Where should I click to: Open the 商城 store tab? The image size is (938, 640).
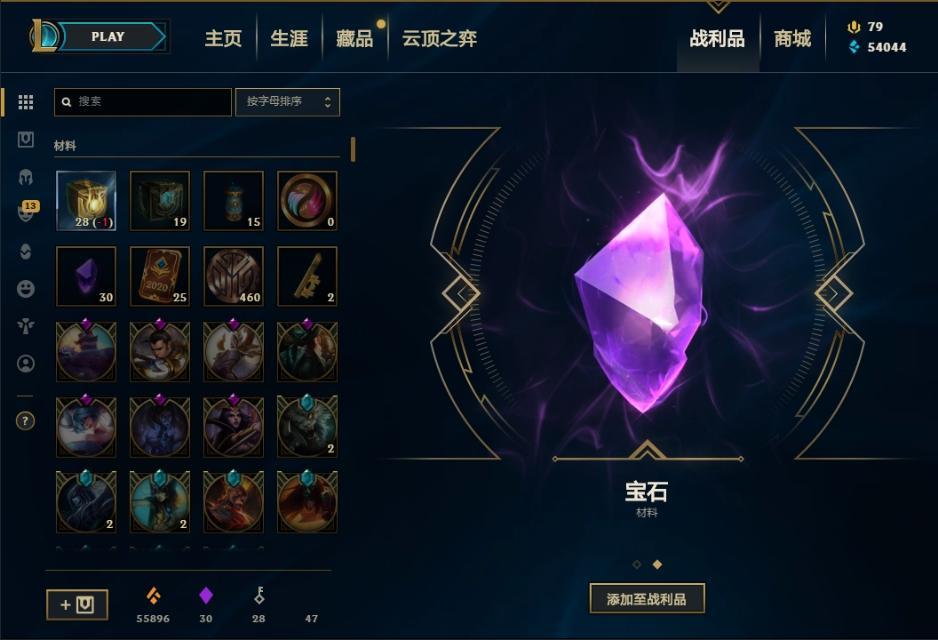pos(793,39)
